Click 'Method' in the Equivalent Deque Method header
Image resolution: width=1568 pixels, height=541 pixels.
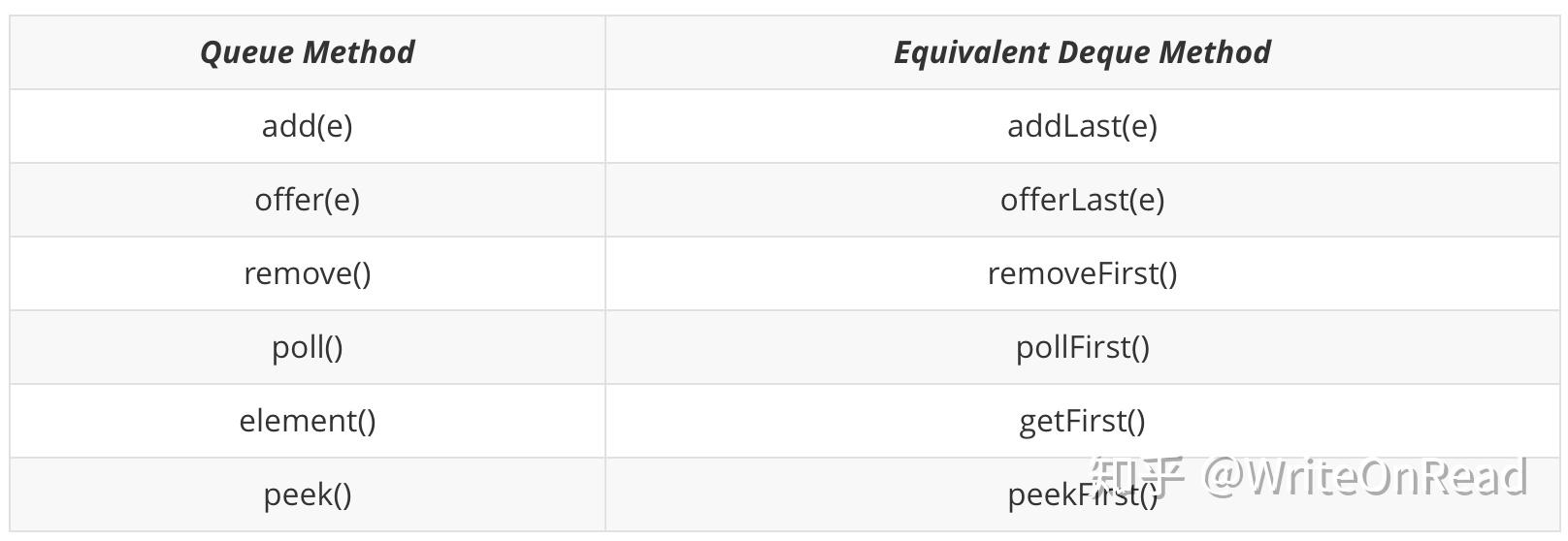tap(1215, 52)
